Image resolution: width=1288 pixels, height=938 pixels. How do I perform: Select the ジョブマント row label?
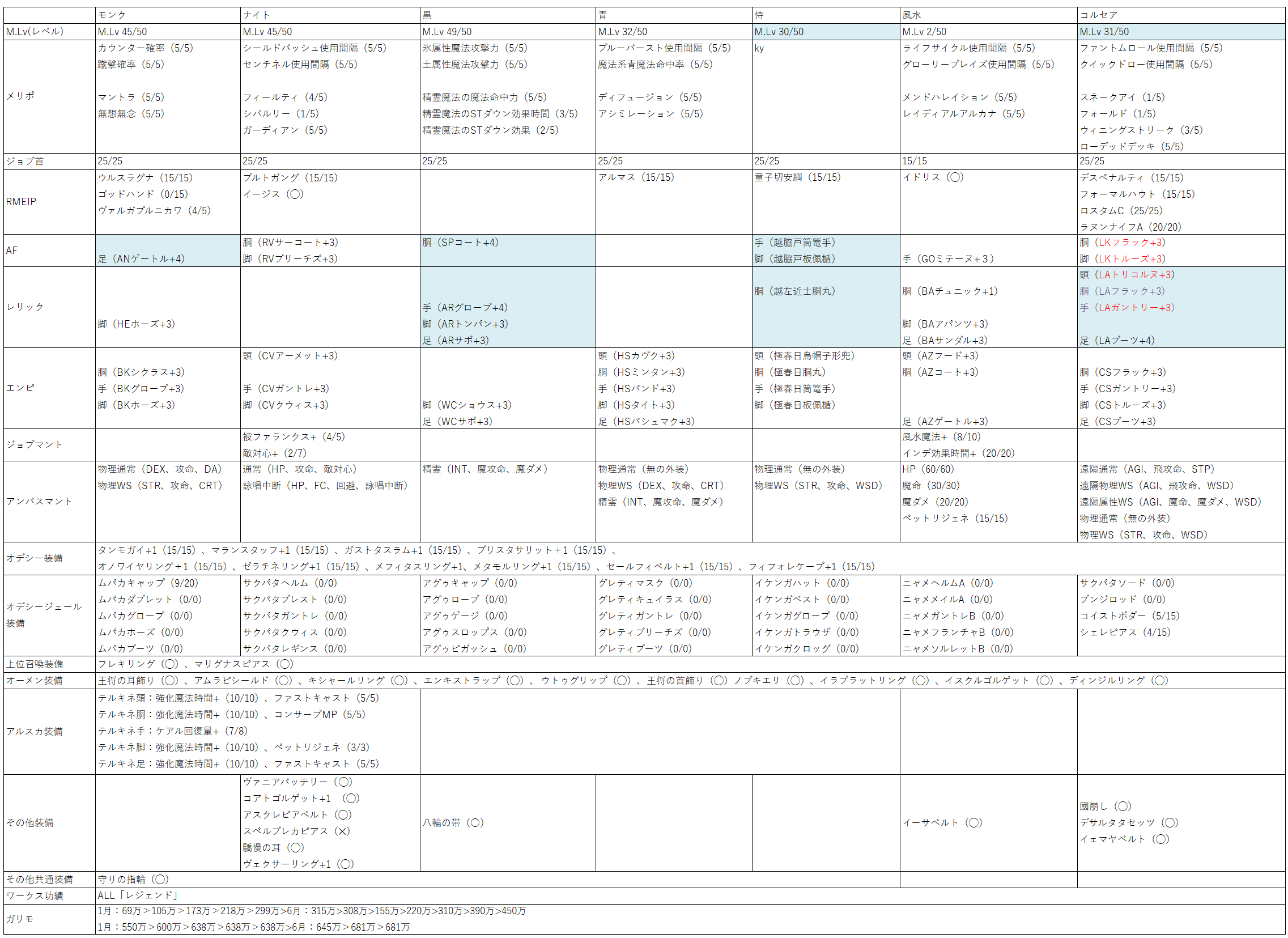[x=34, y=445]
